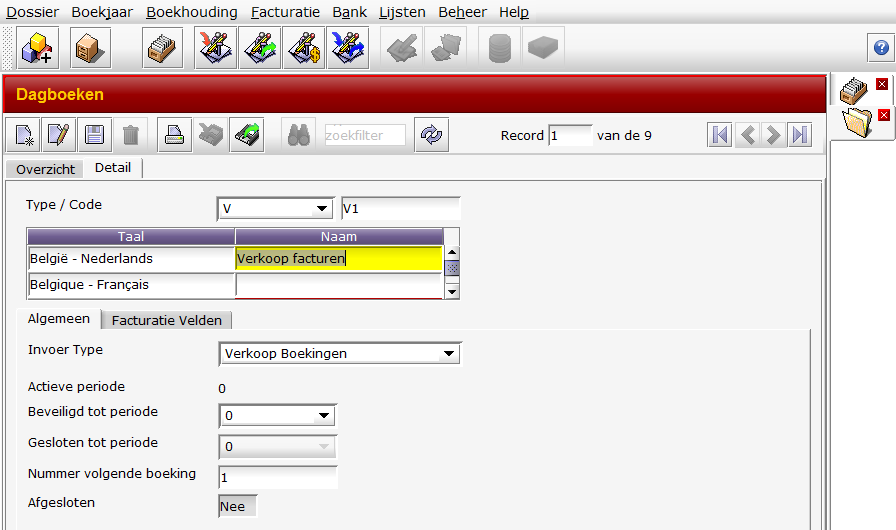Close the folder side tab
This screenshot has height=530, width=896.
tap(884, 115)
